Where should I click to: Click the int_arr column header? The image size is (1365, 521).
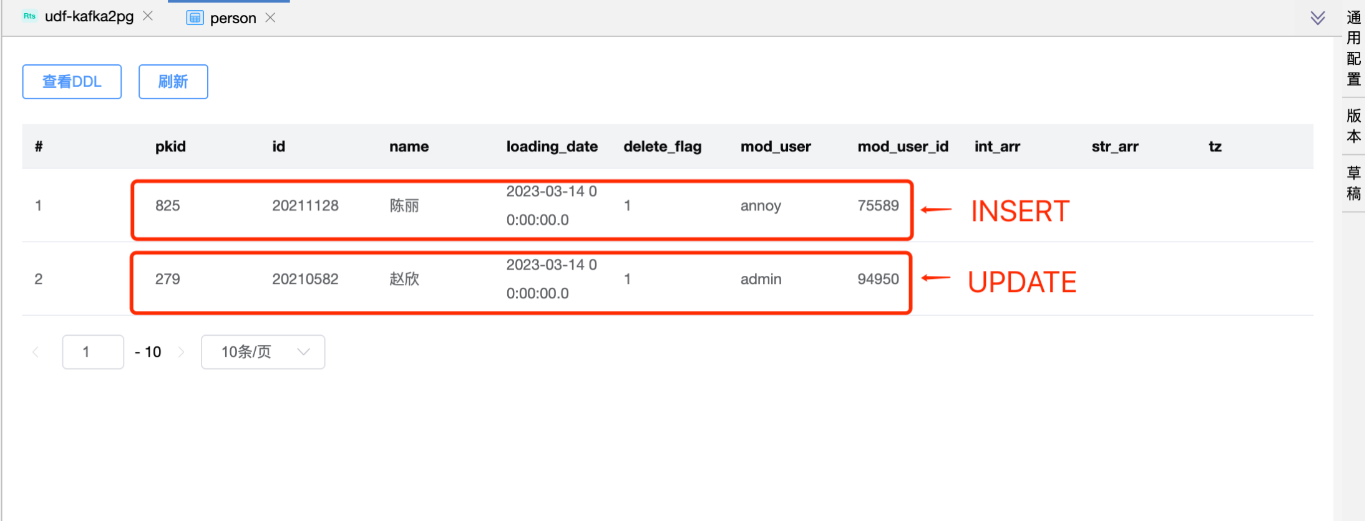[x=997, y=146]
